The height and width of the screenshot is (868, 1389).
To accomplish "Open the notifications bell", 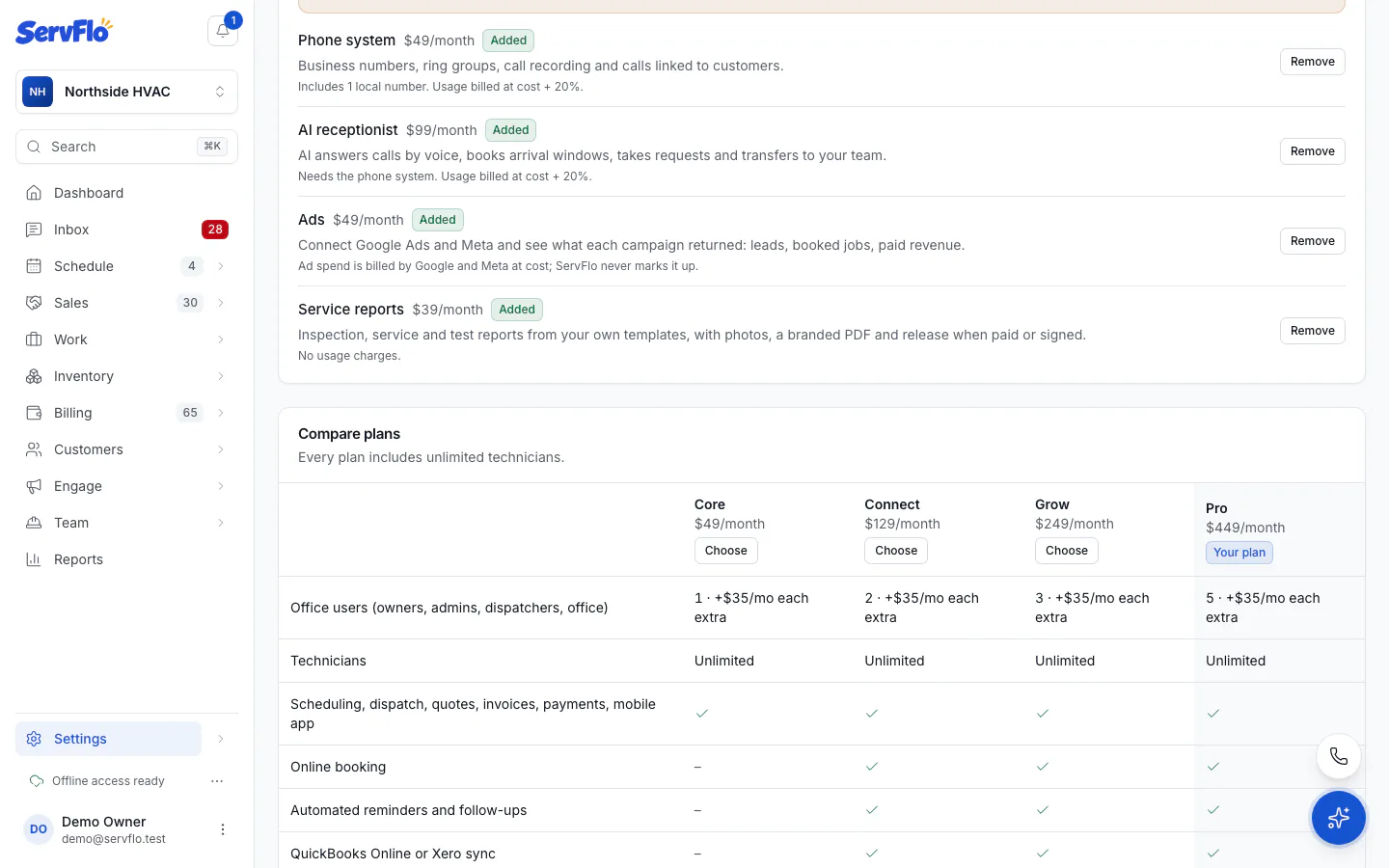I will point(223,31).
